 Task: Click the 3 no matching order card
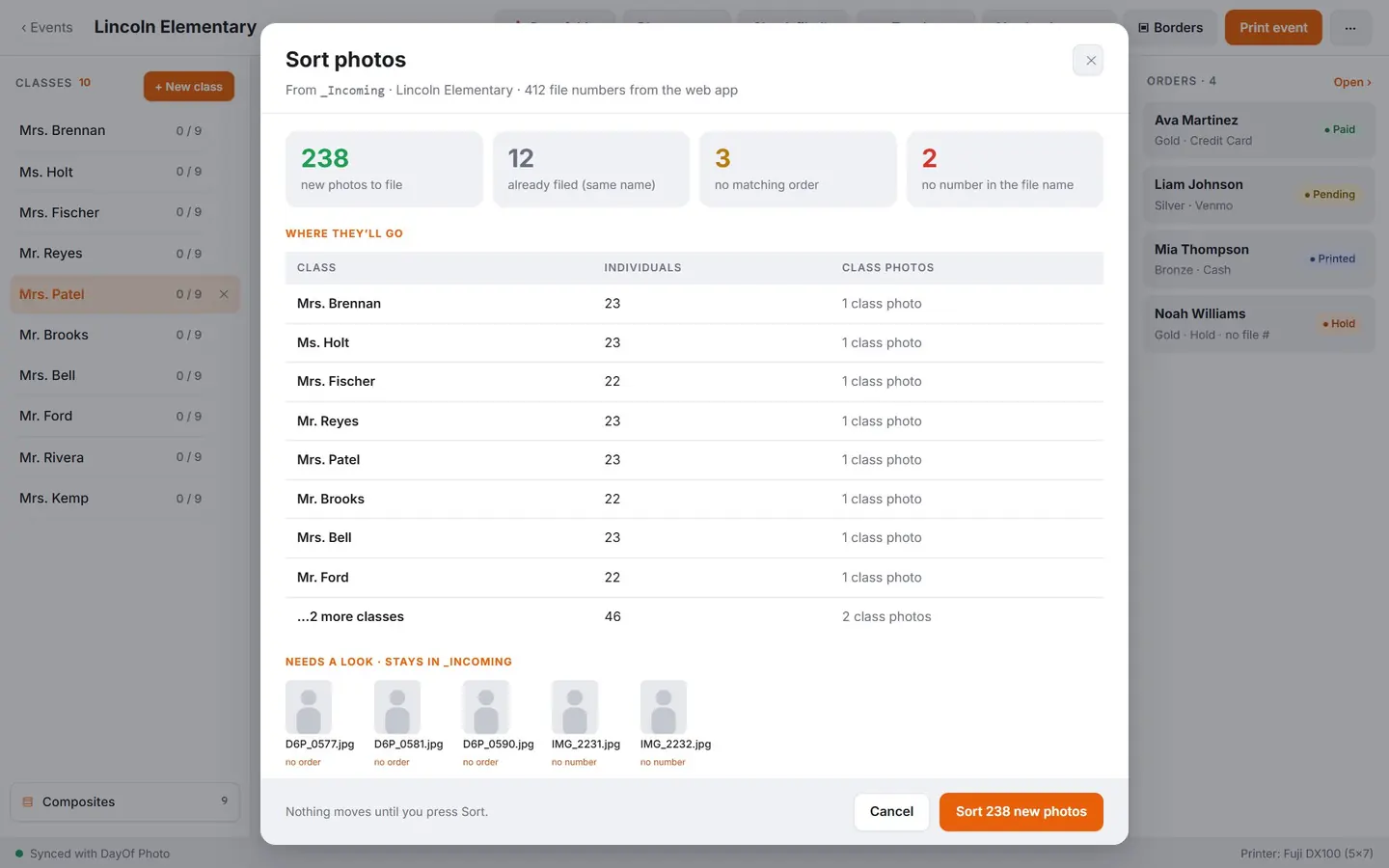[x=798, y=169]
